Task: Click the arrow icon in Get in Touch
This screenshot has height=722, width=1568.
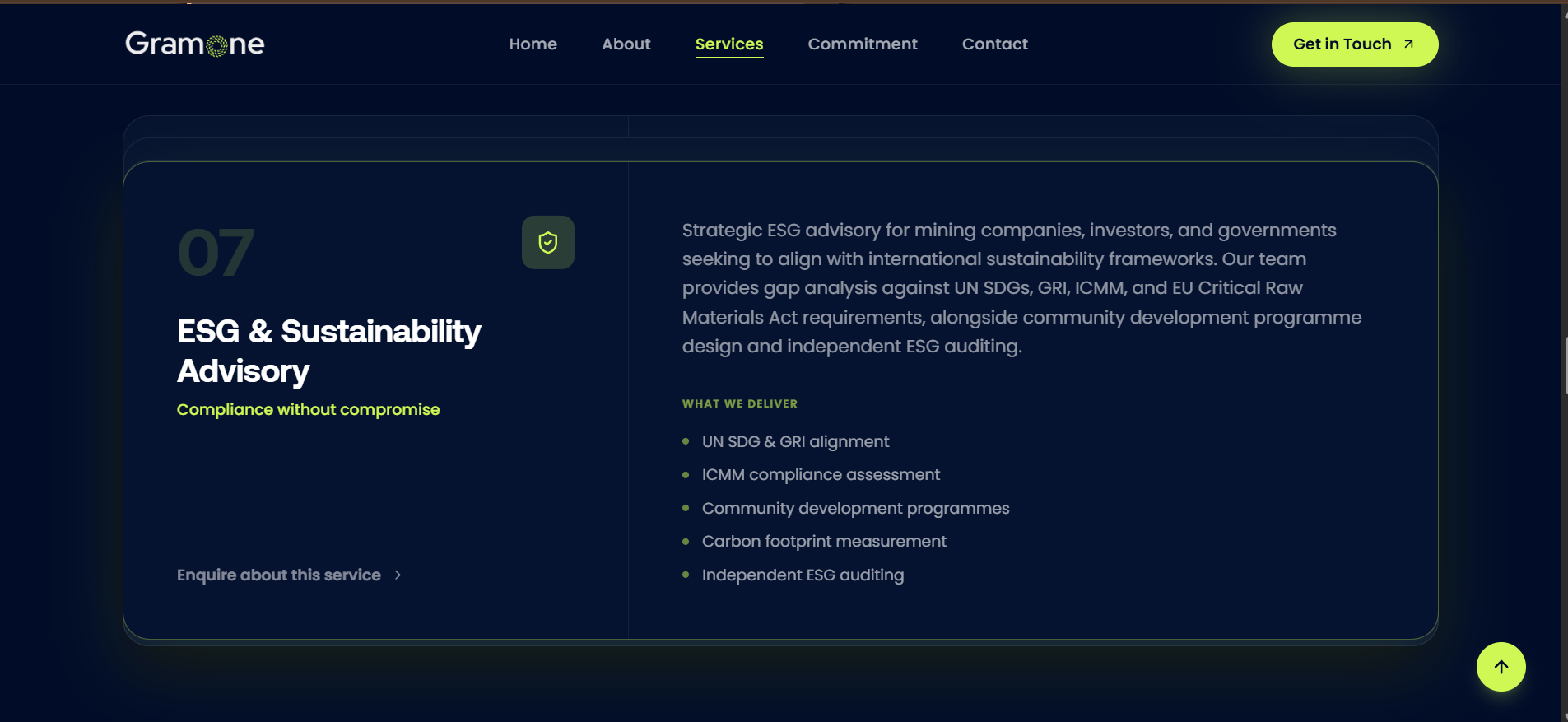Action: tap(1408, 44)
